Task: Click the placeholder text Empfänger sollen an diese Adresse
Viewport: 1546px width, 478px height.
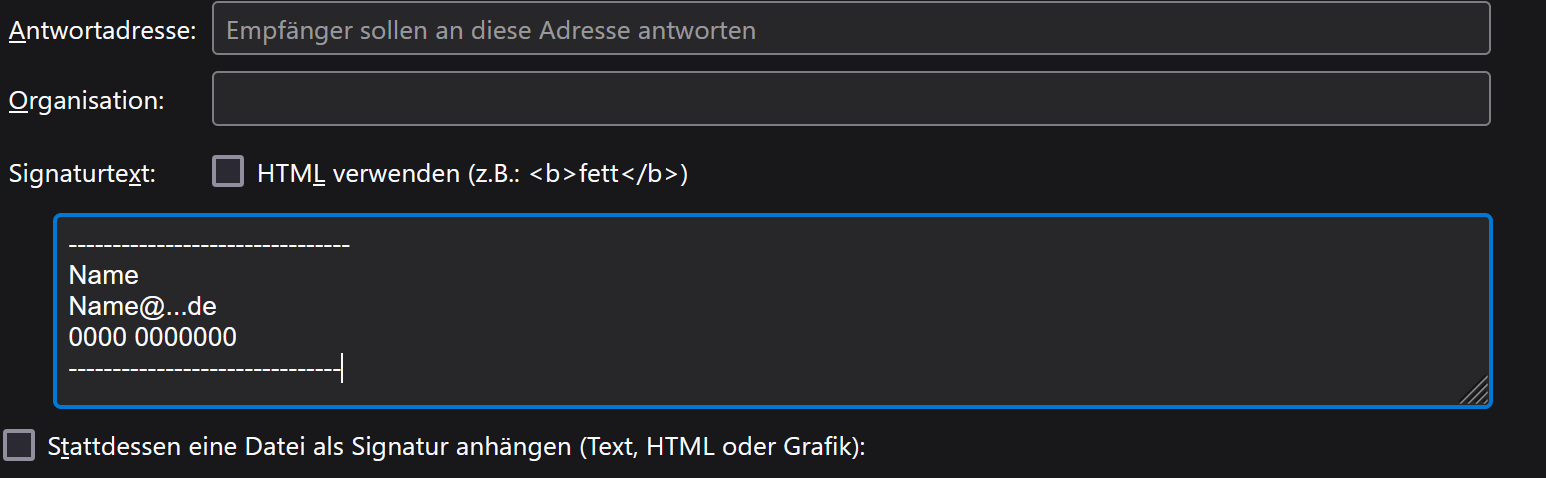Action: pos(490,30)
